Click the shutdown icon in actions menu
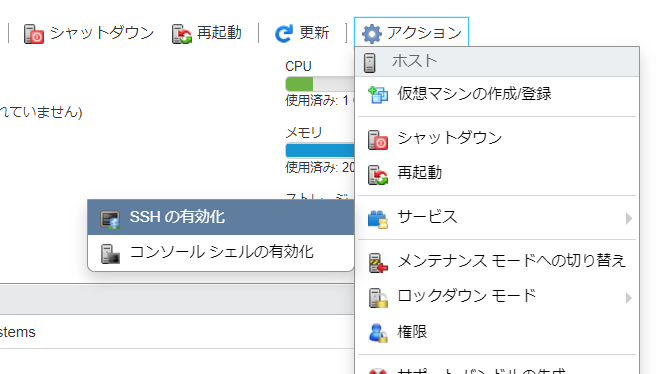This screenshot has width=656, height=374. click(x=378, y=140)
